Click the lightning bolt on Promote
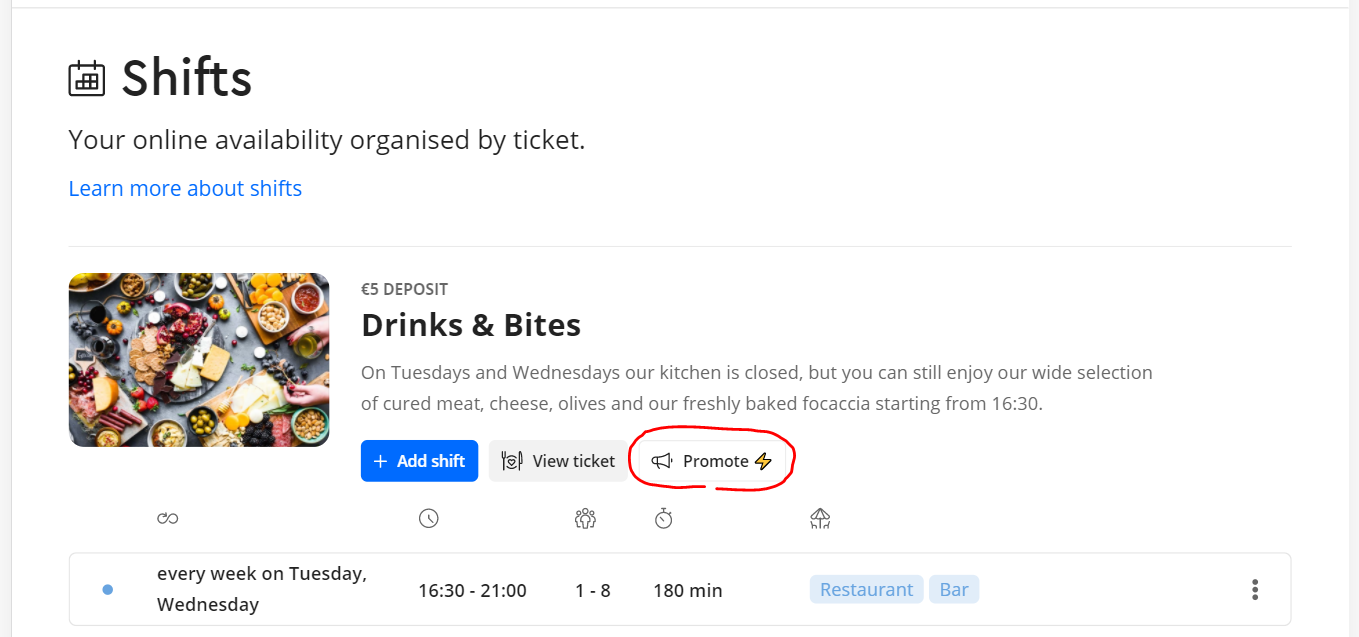The height and width of the screenshot is (637, 1359). coord(763,461)
